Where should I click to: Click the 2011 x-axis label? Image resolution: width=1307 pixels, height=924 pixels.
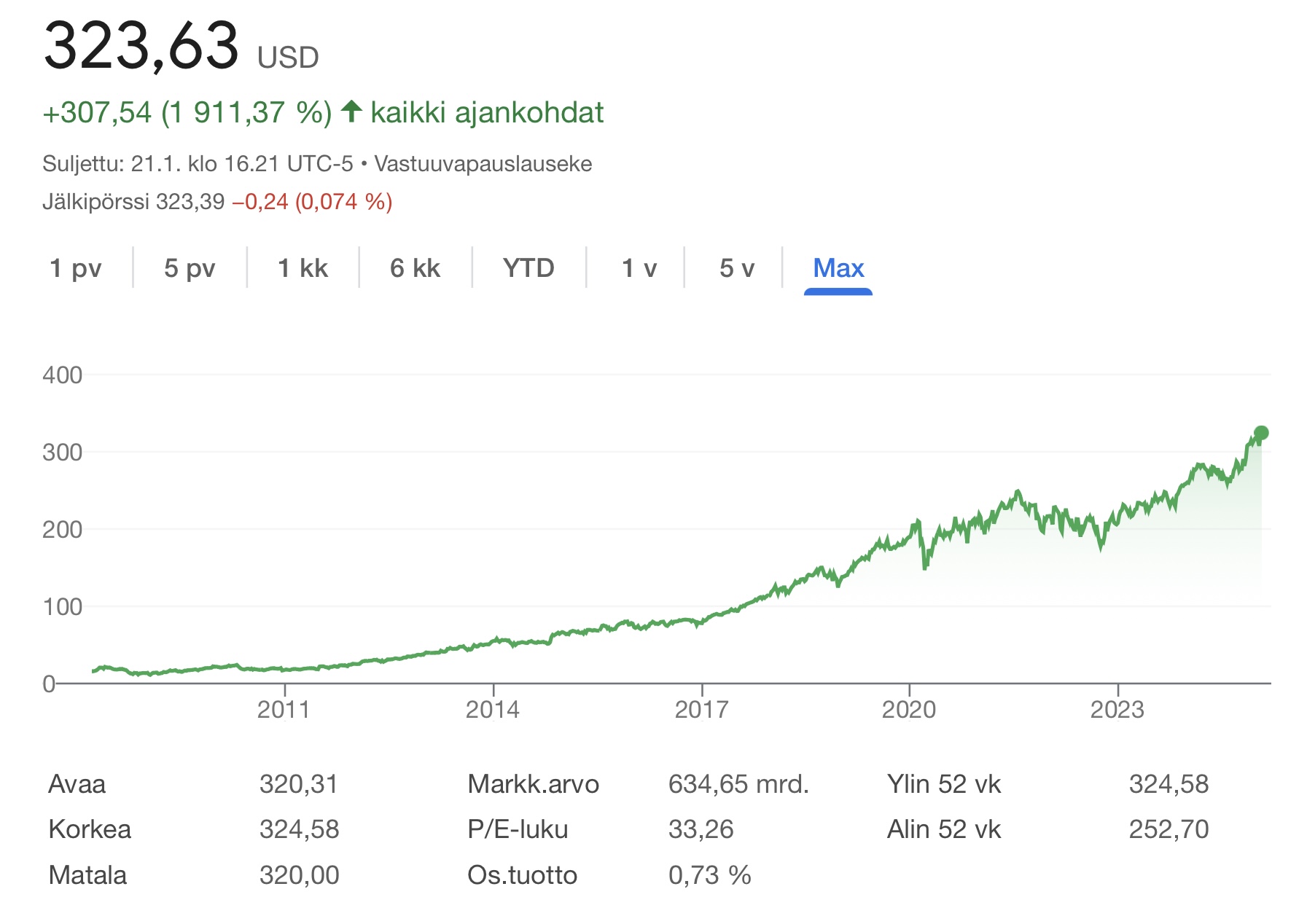point(284,710)
